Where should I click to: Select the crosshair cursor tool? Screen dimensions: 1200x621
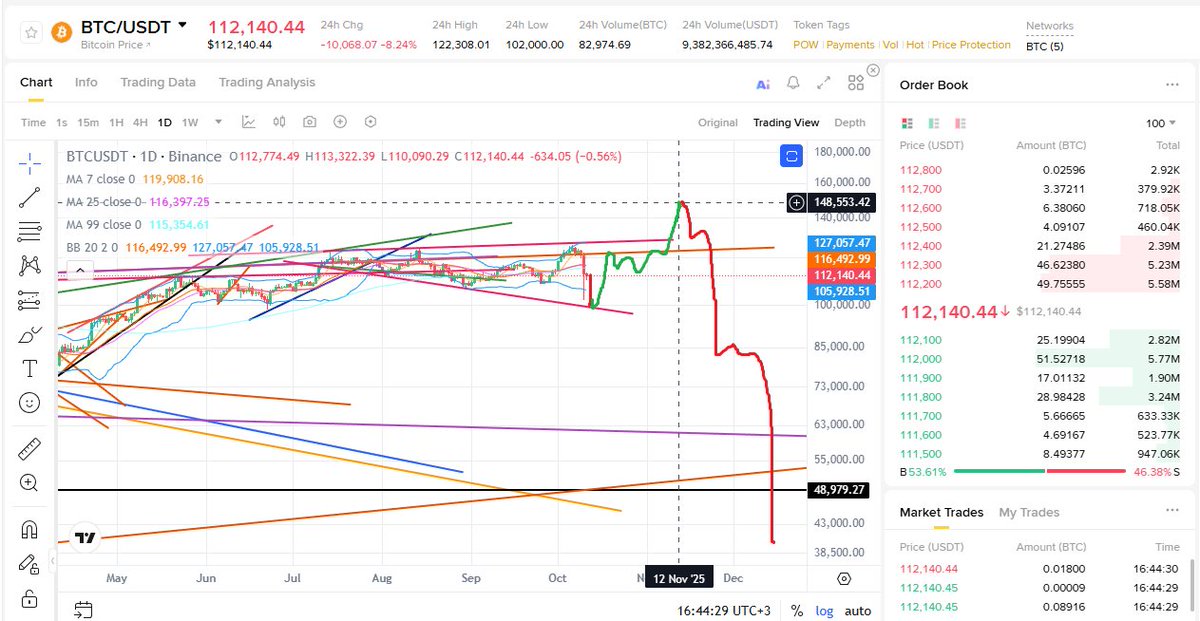(x=29, y=161)
